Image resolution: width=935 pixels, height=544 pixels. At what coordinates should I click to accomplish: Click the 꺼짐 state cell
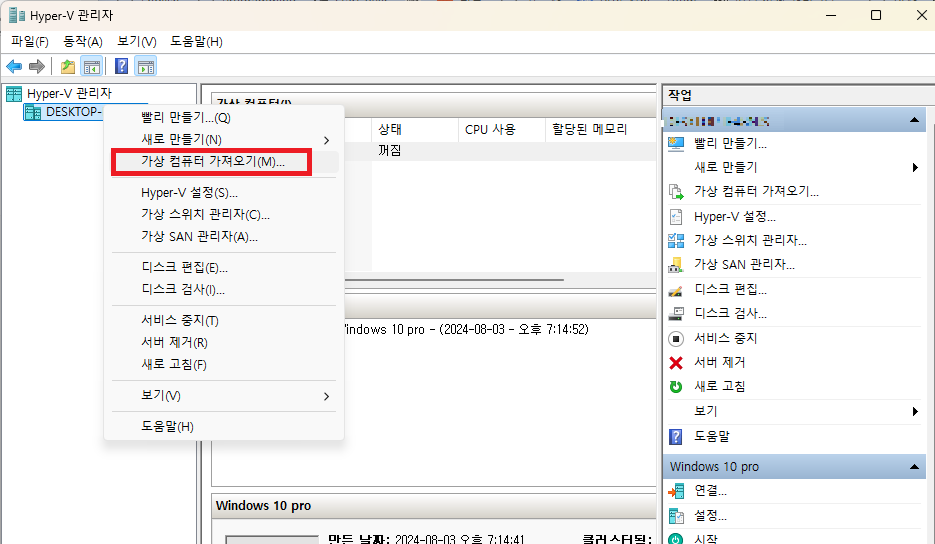coord(389,151)
